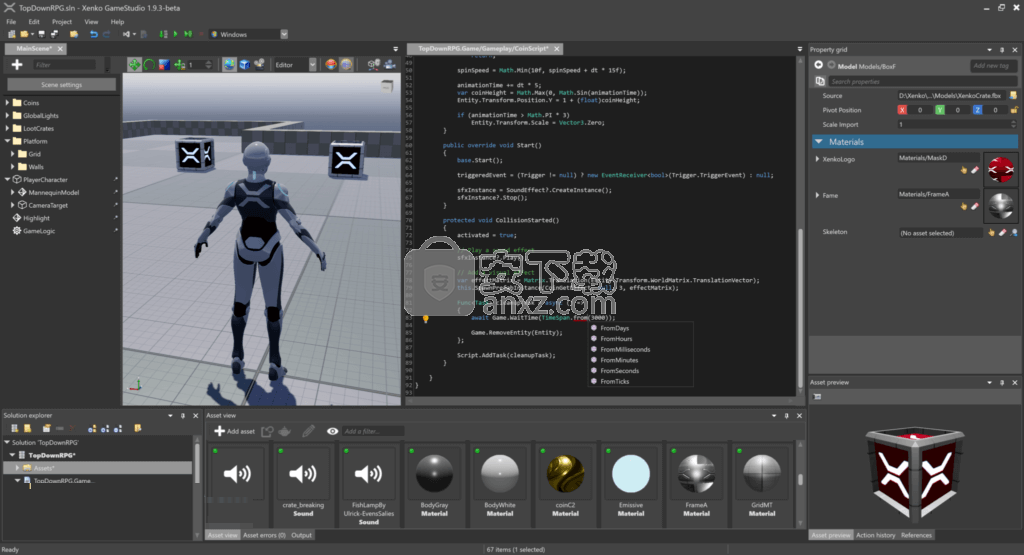1024x555 pixels.
Task: Switch to the Action history tab
Action: [875, 535]
